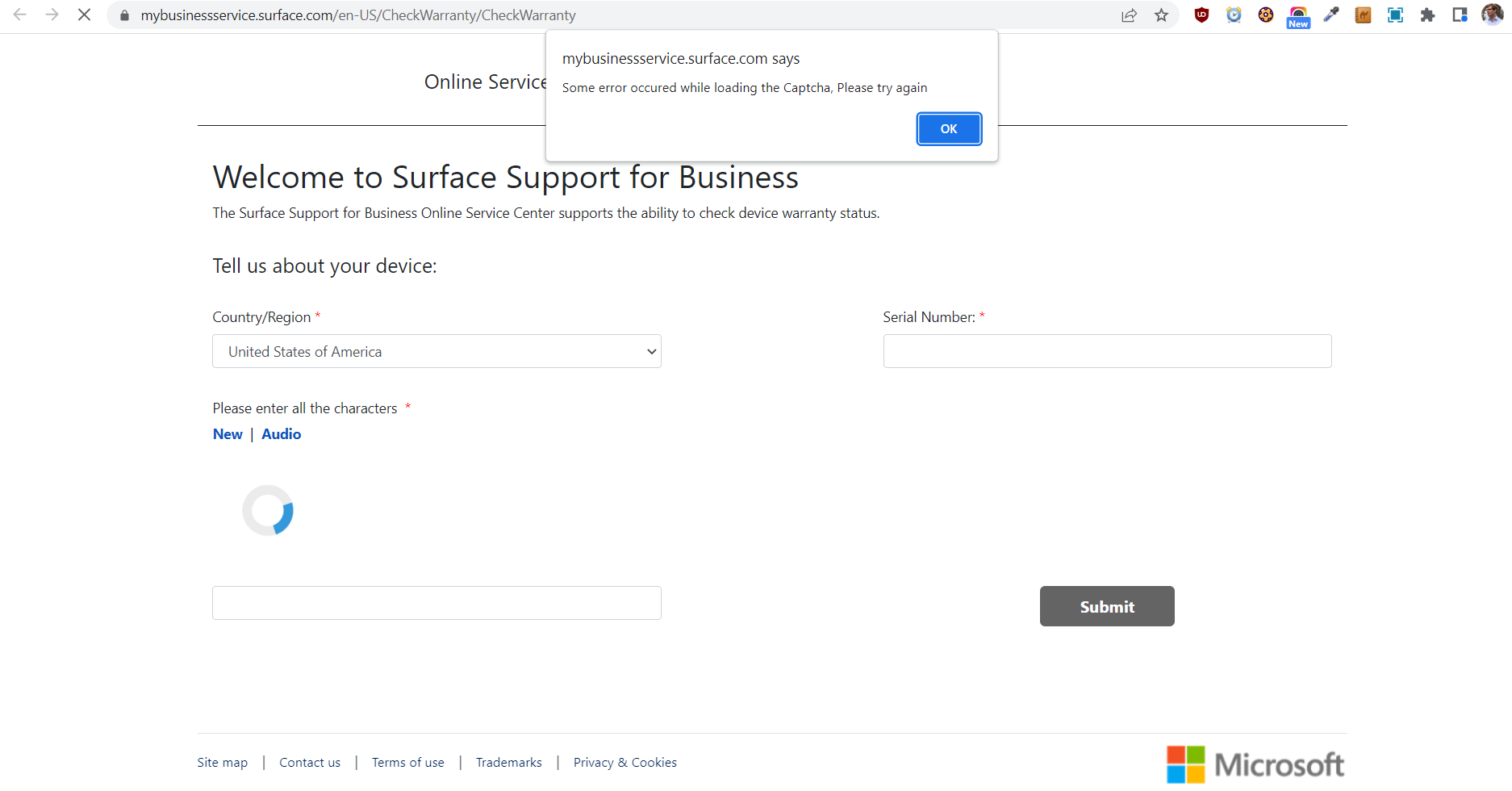Click the share icon in address bar
Viewport: 1512px width, 791px height.
pos(1129,15)
